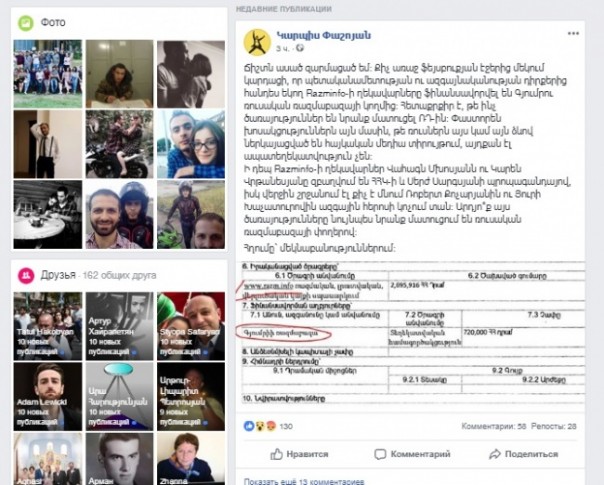Open the post author's yellow profile avatar
This screenshot has width=604, height=485.
click(257, 42)
